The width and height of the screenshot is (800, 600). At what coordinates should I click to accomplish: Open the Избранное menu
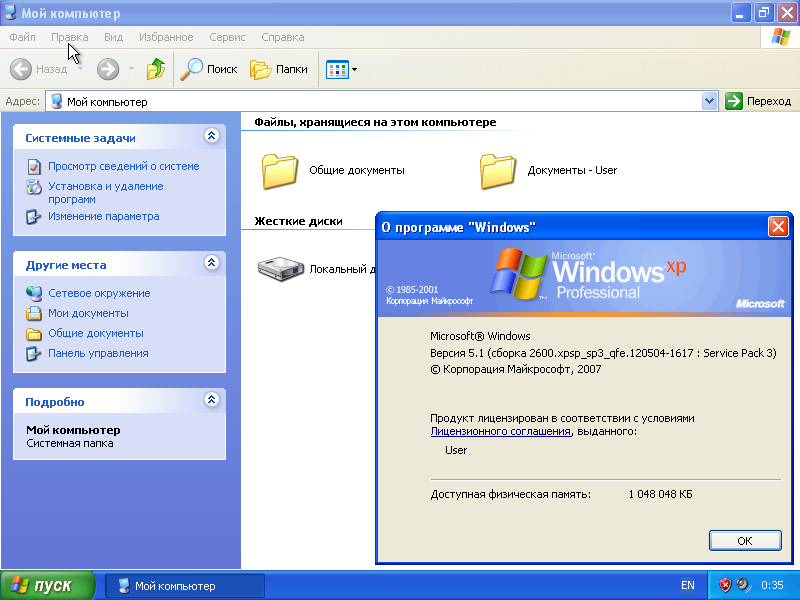[166, 37]
